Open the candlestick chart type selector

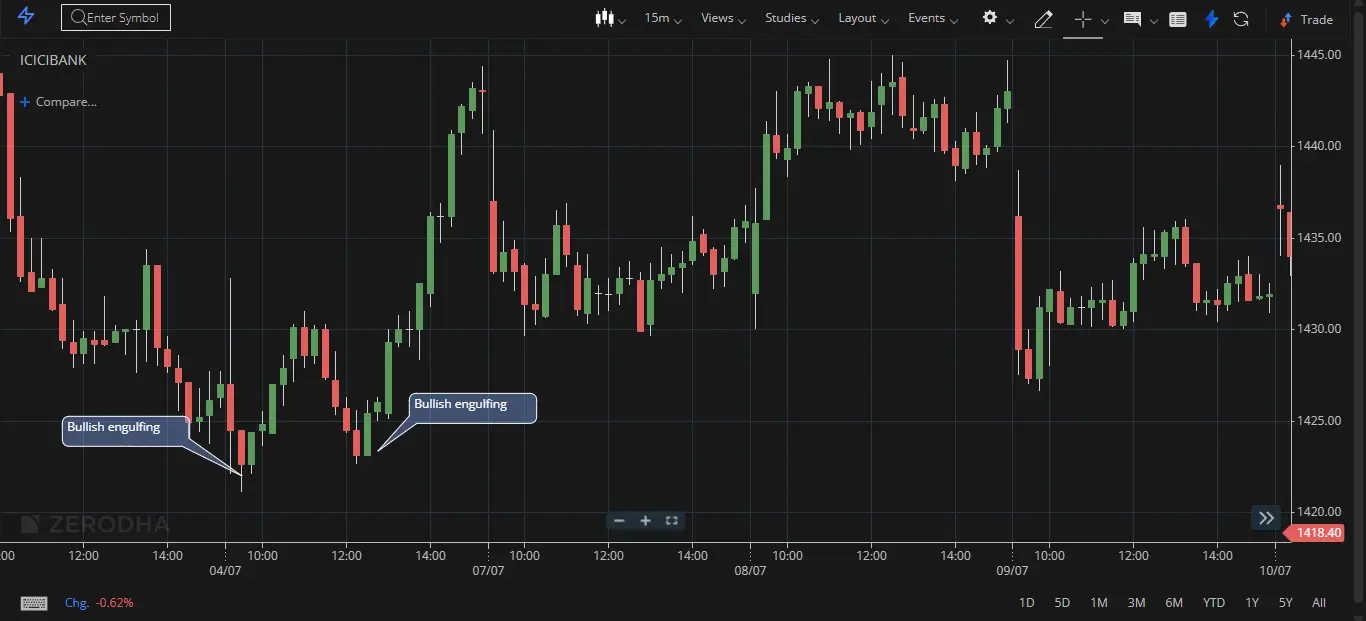click(603, 18)
